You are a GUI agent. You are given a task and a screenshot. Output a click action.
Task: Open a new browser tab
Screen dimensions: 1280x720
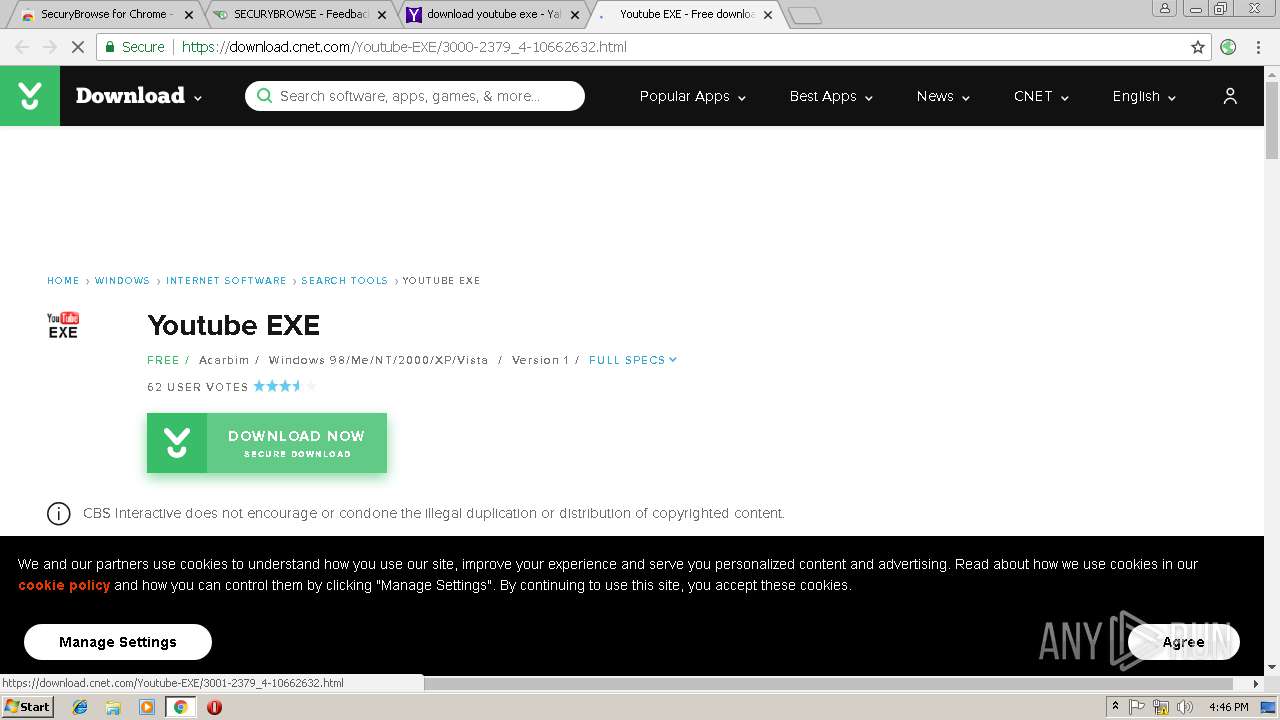(804, 15)
